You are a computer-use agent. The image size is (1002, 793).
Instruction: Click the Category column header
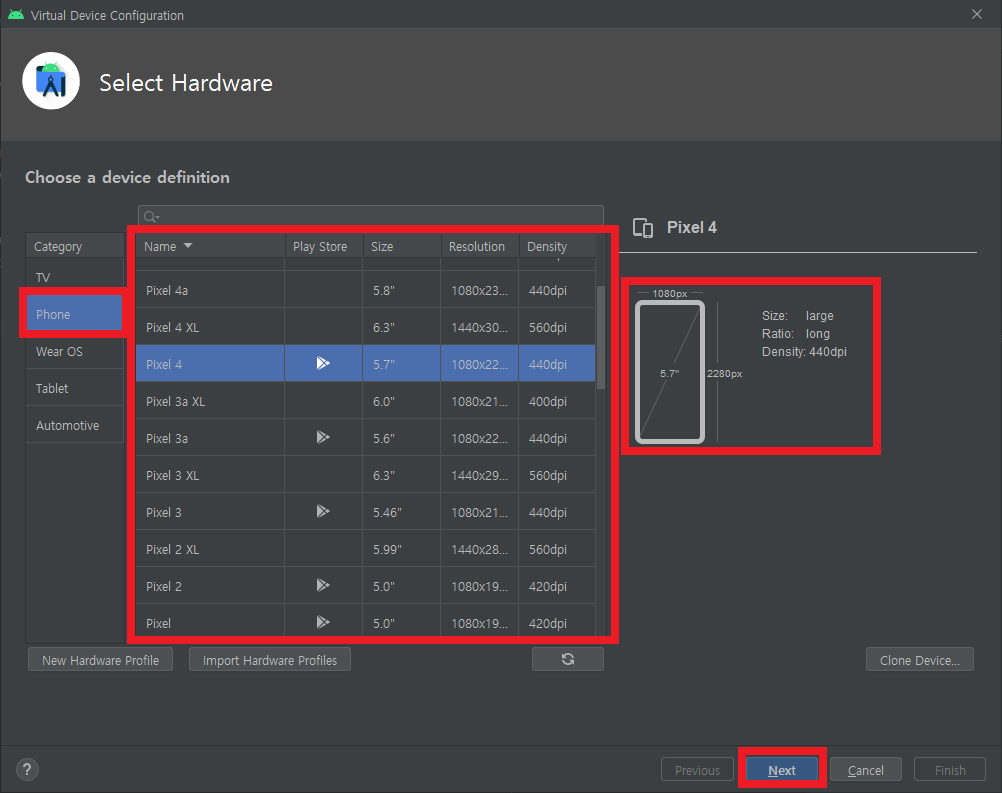pos(75,246)
